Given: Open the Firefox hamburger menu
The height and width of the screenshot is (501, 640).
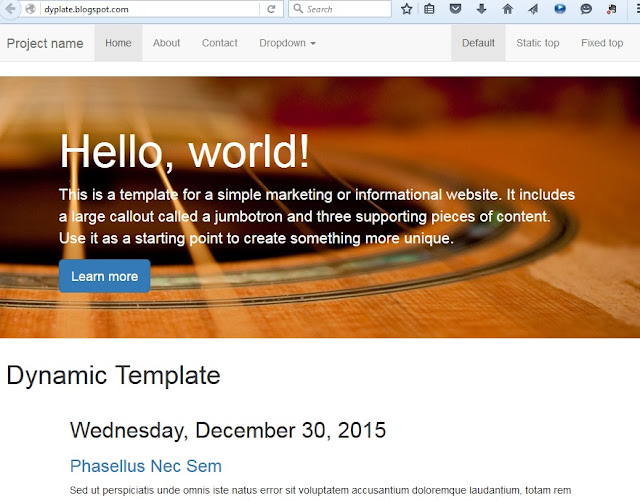Looking at the screenshot, I should [x=637, y=9].
